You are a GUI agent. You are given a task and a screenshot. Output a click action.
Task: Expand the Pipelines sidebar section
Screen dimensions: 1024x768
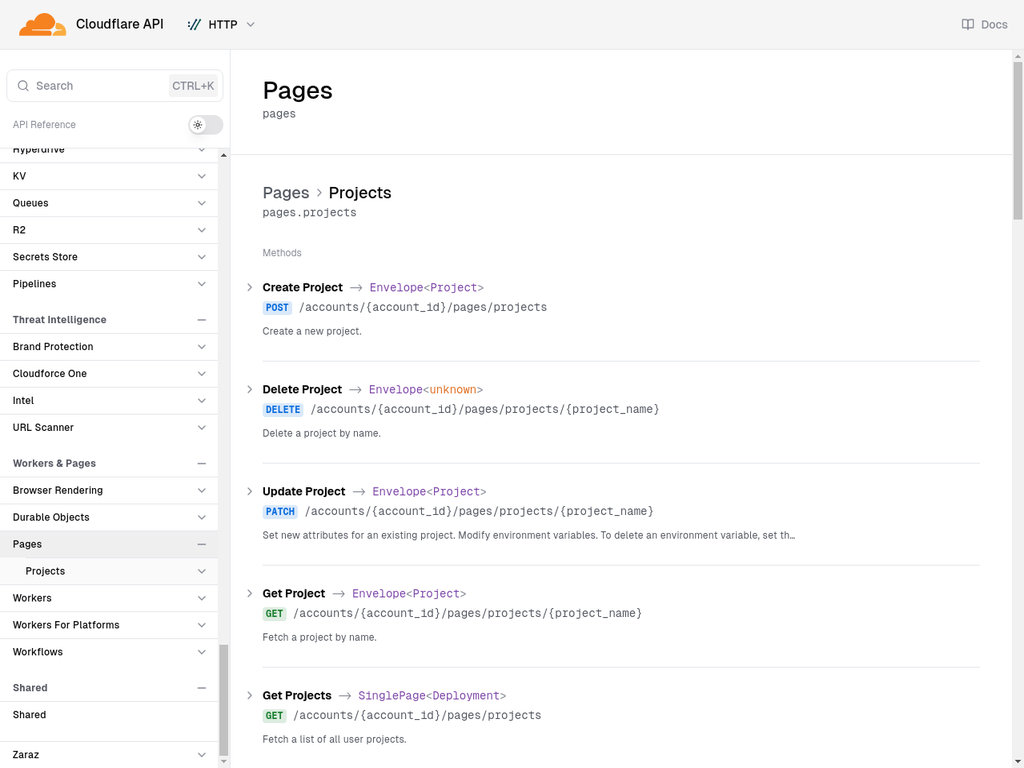coord(202,284)
